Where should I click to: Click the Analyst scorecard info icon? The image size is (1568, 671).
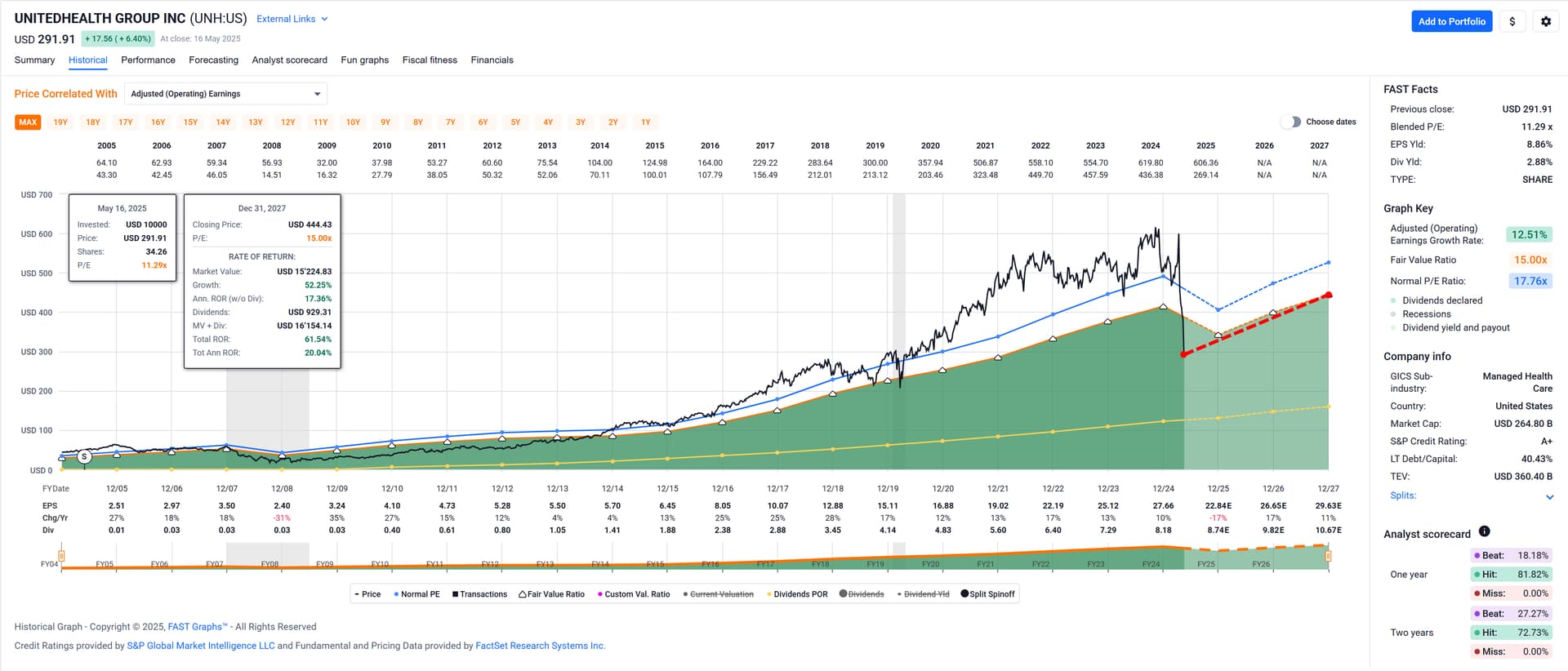click(x=1484, y=531)
